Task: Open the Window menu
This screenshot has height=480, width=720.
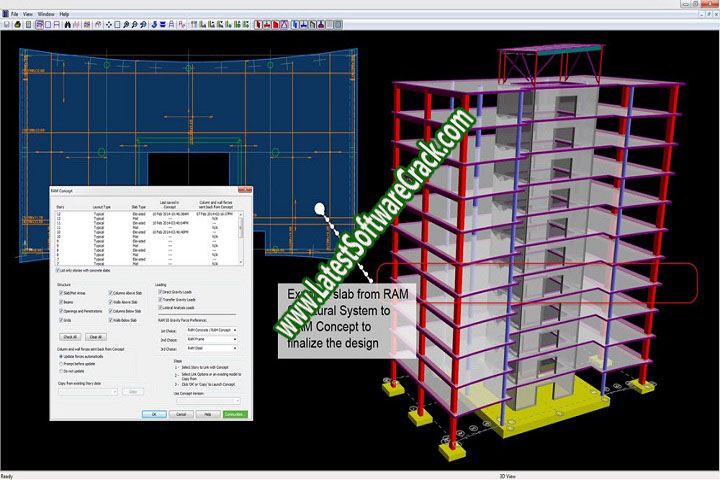Action: (x=46, y=14)
